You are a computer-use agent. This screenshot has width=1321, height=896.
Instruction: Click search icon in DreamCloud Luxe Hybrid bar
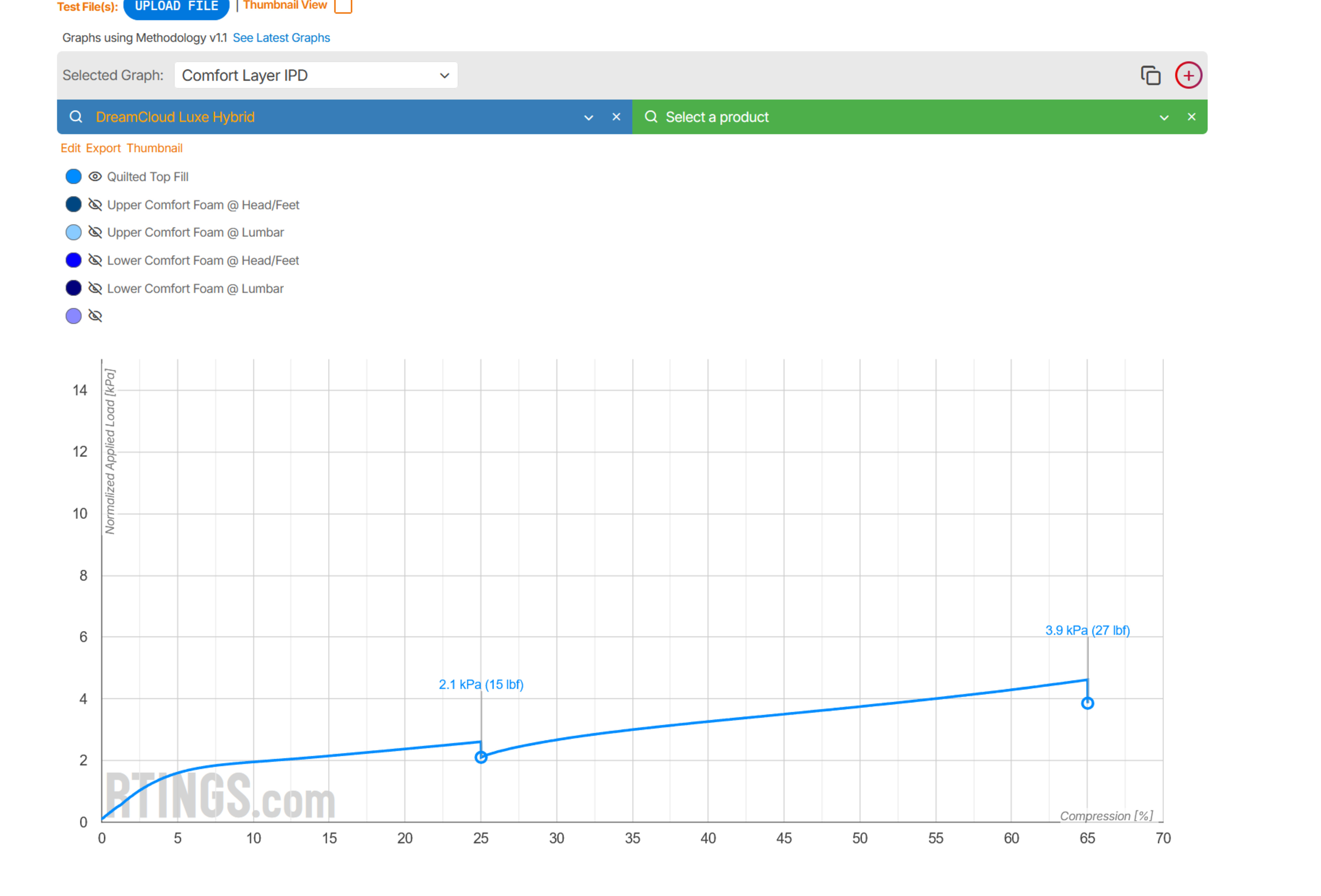tap(76, 117)
